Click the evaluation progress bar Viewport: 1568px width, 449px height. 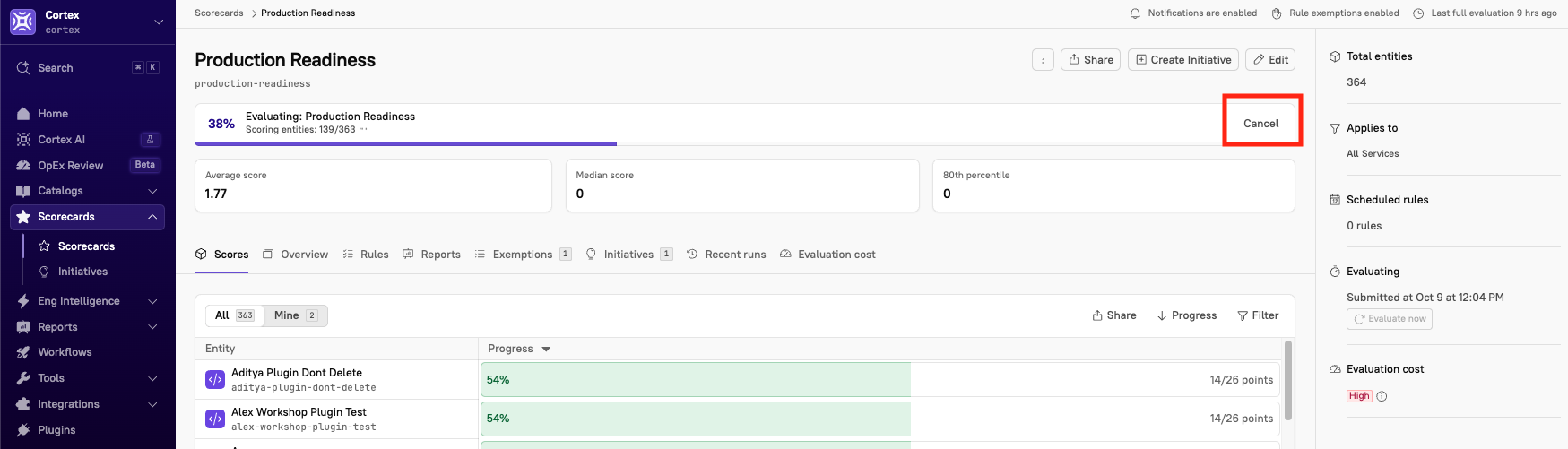click(745, 143)
